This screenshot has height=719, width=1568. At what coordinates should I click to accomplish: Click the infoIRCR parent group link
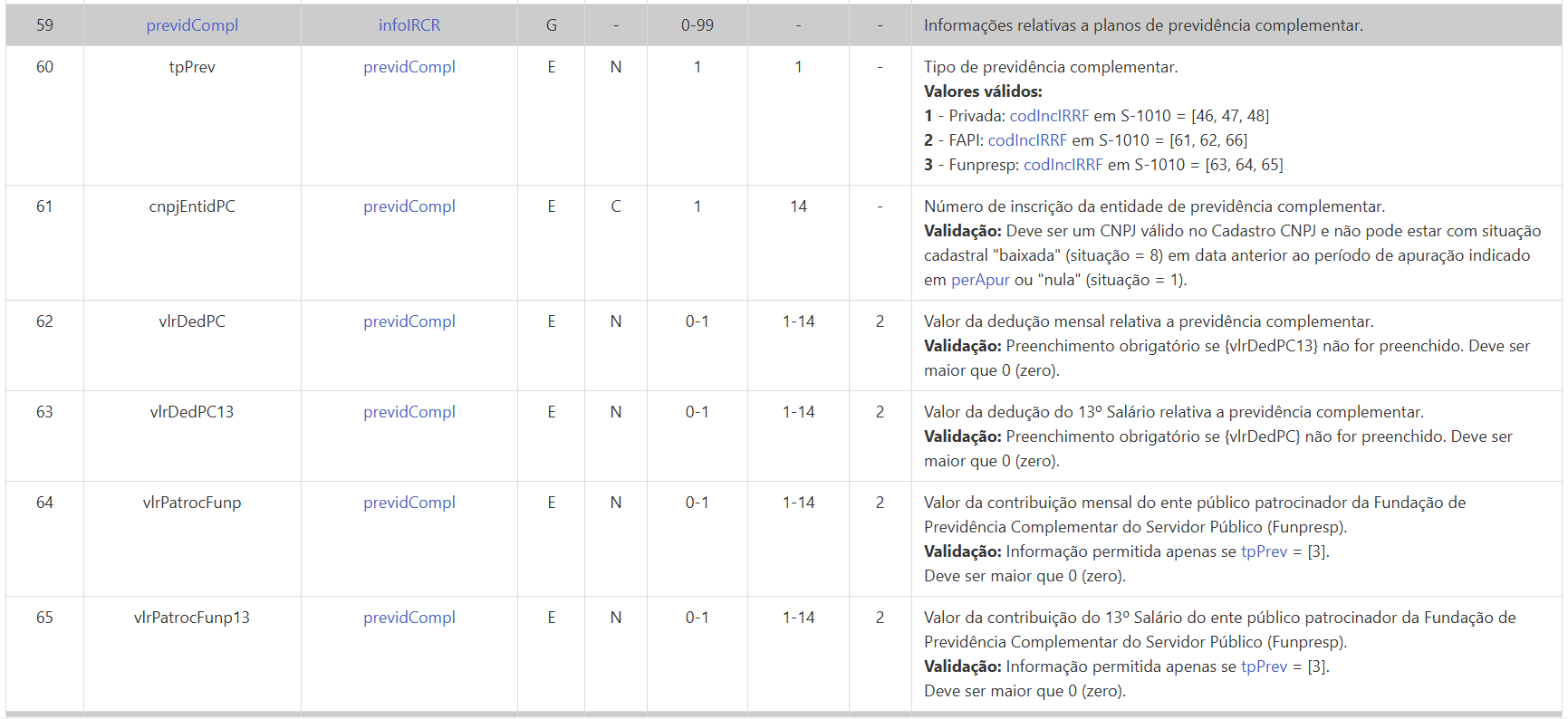click(x=409, y=25)
